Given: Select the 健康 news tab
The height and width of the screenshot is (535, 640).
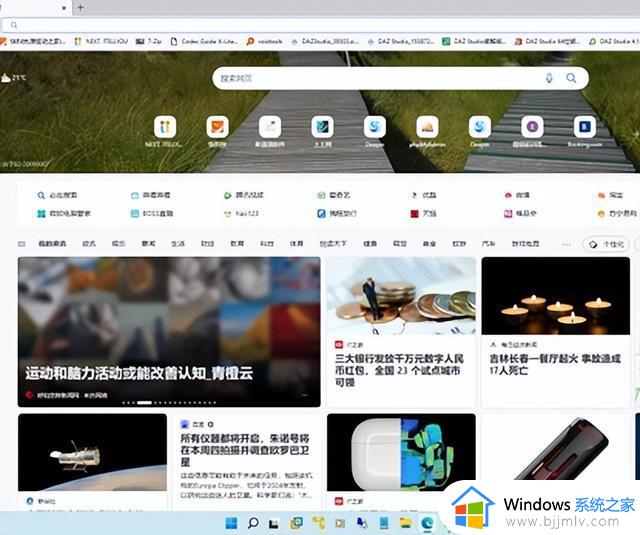Looking at the screenshot, I should pyautogui.click(x=370, y=244).
